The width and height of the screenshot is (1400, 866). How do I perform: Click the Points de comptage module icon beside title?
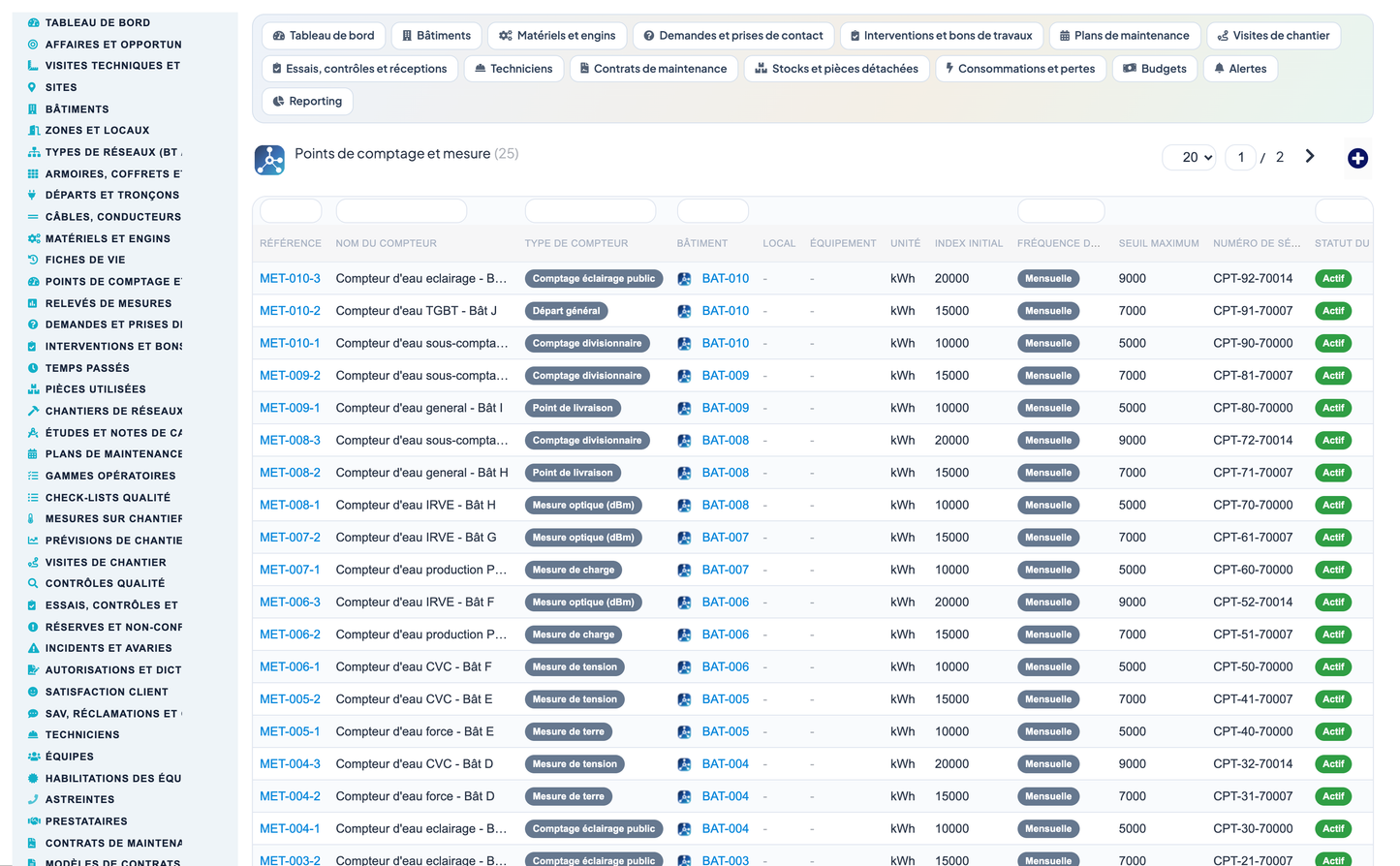269,160
